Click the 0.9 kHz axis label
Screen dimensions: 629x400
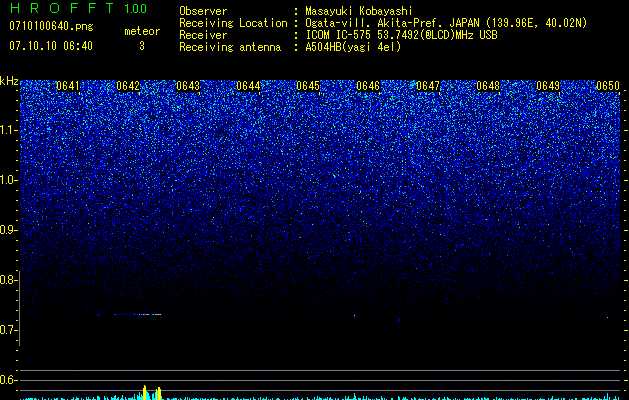(x=8, y=230)
